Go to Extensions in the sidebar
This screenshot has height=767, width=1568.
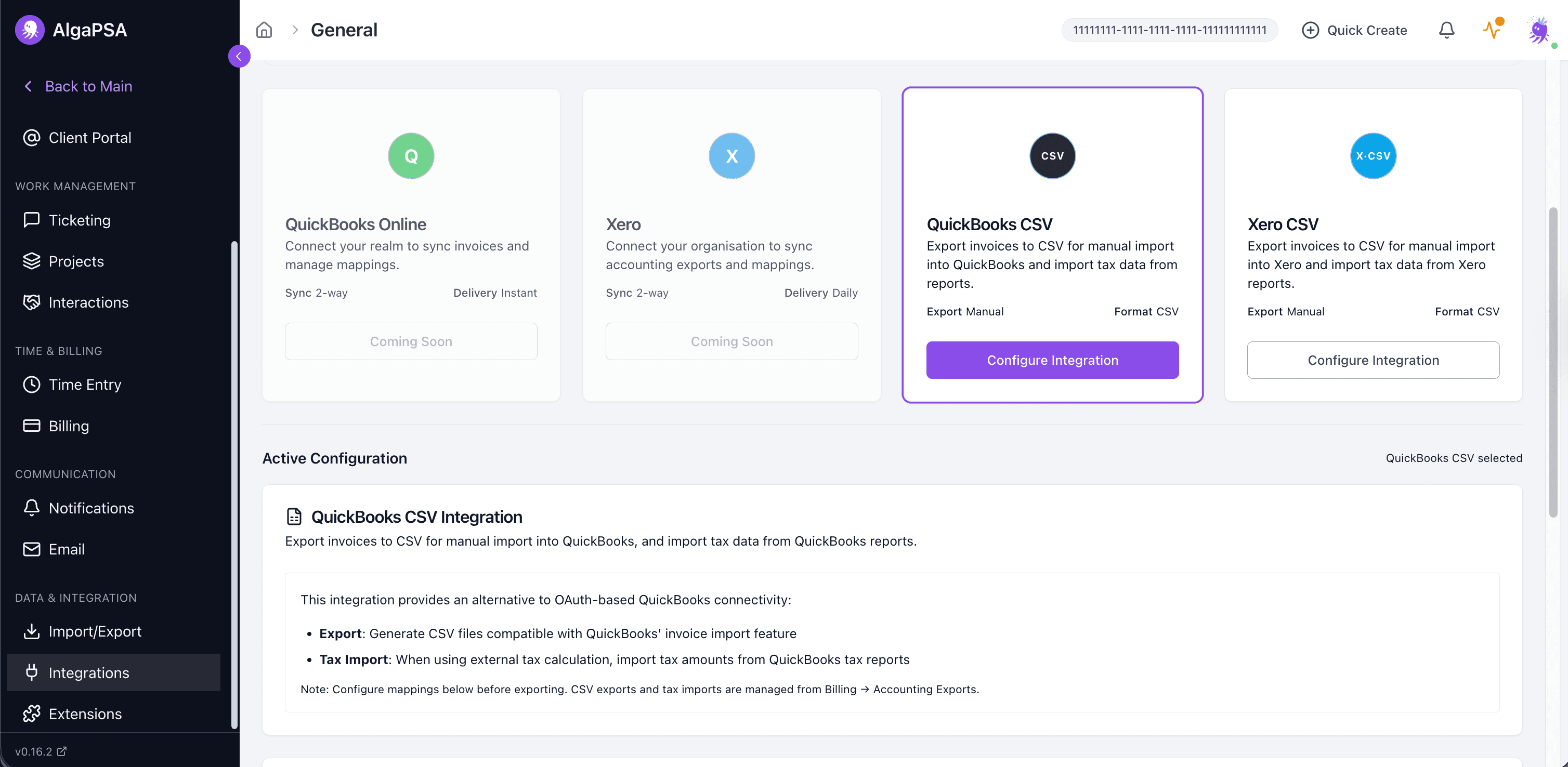(x=85, y=713)
